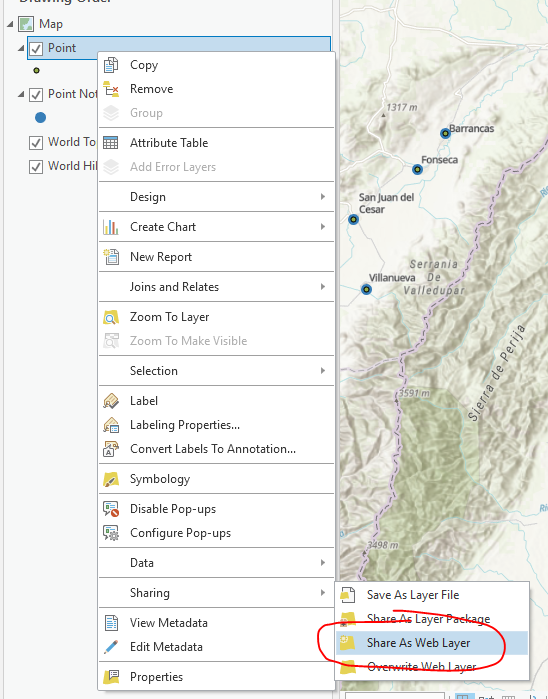Click the Share As Web Layer icon
The image size is (548, 699).
coord(348,643)
